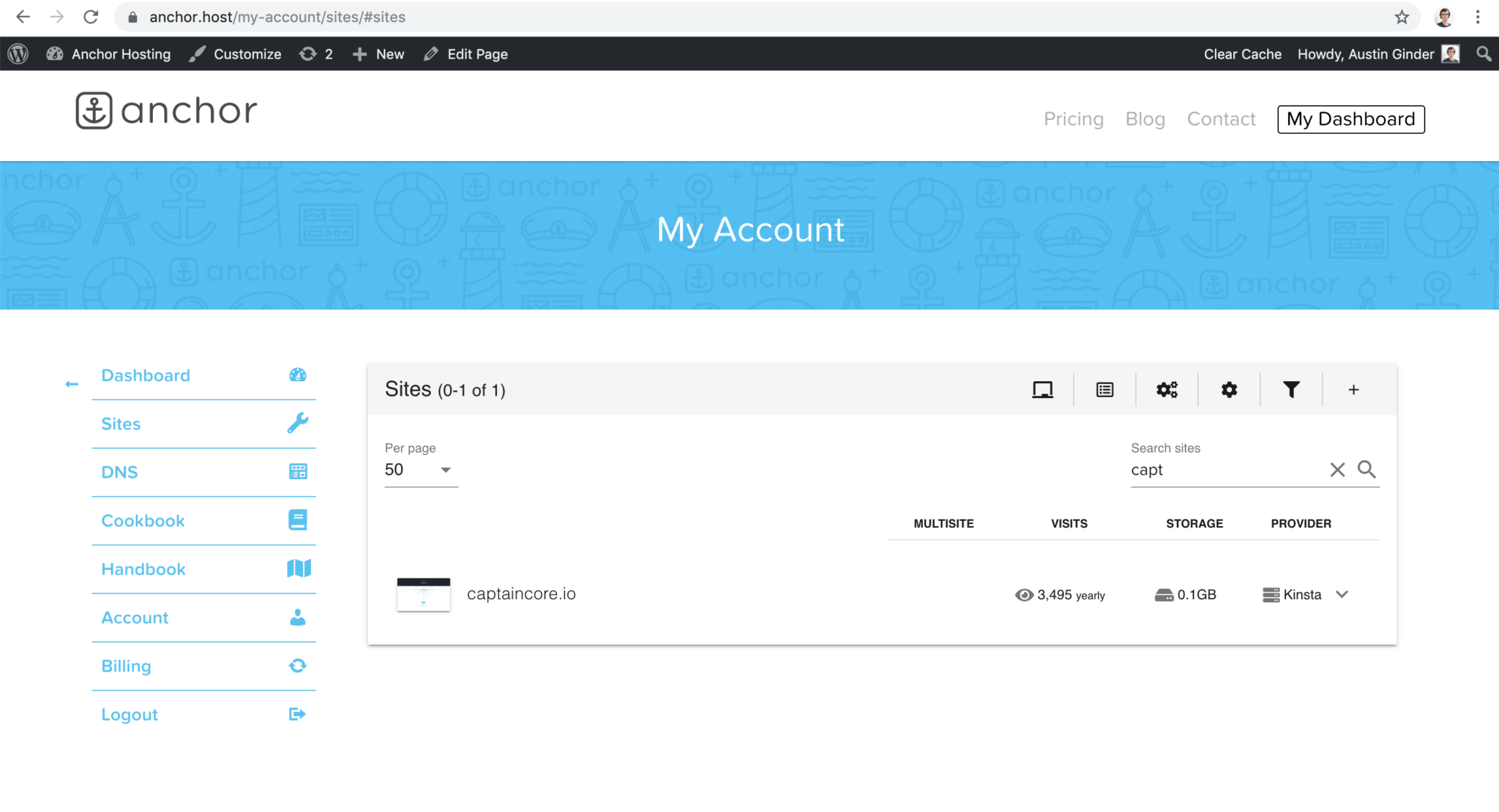Click the VISITS column header
The width and height of the screenshot is (1499, 812).
pyautogui.click(x=1069, y=523)
